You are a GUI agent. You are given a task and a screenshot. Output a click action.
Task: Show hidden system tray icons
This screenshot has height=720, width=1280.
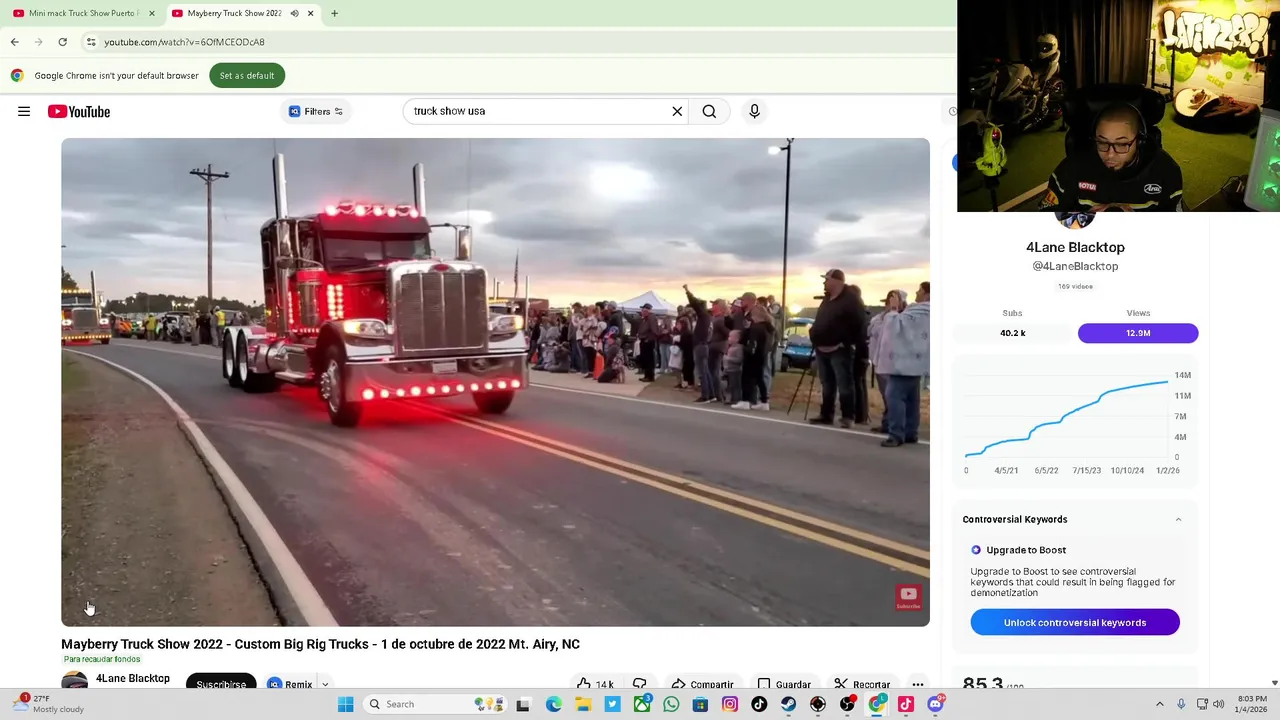(x=1159, y=704)
